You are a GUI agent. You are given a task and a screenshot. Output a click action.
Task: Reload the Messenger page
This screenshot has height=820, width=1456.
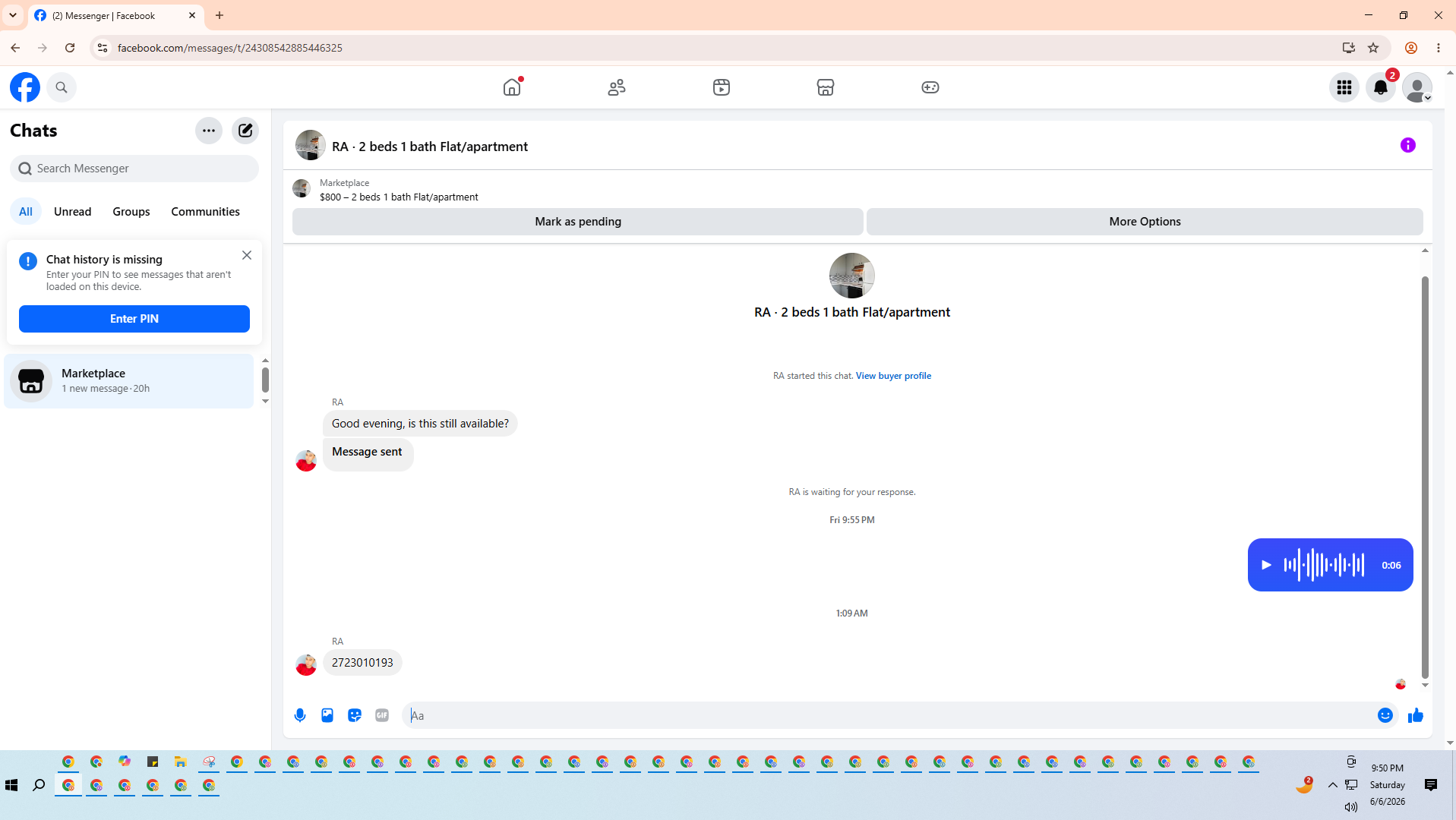pyautogui.click(x=70, y=48)
